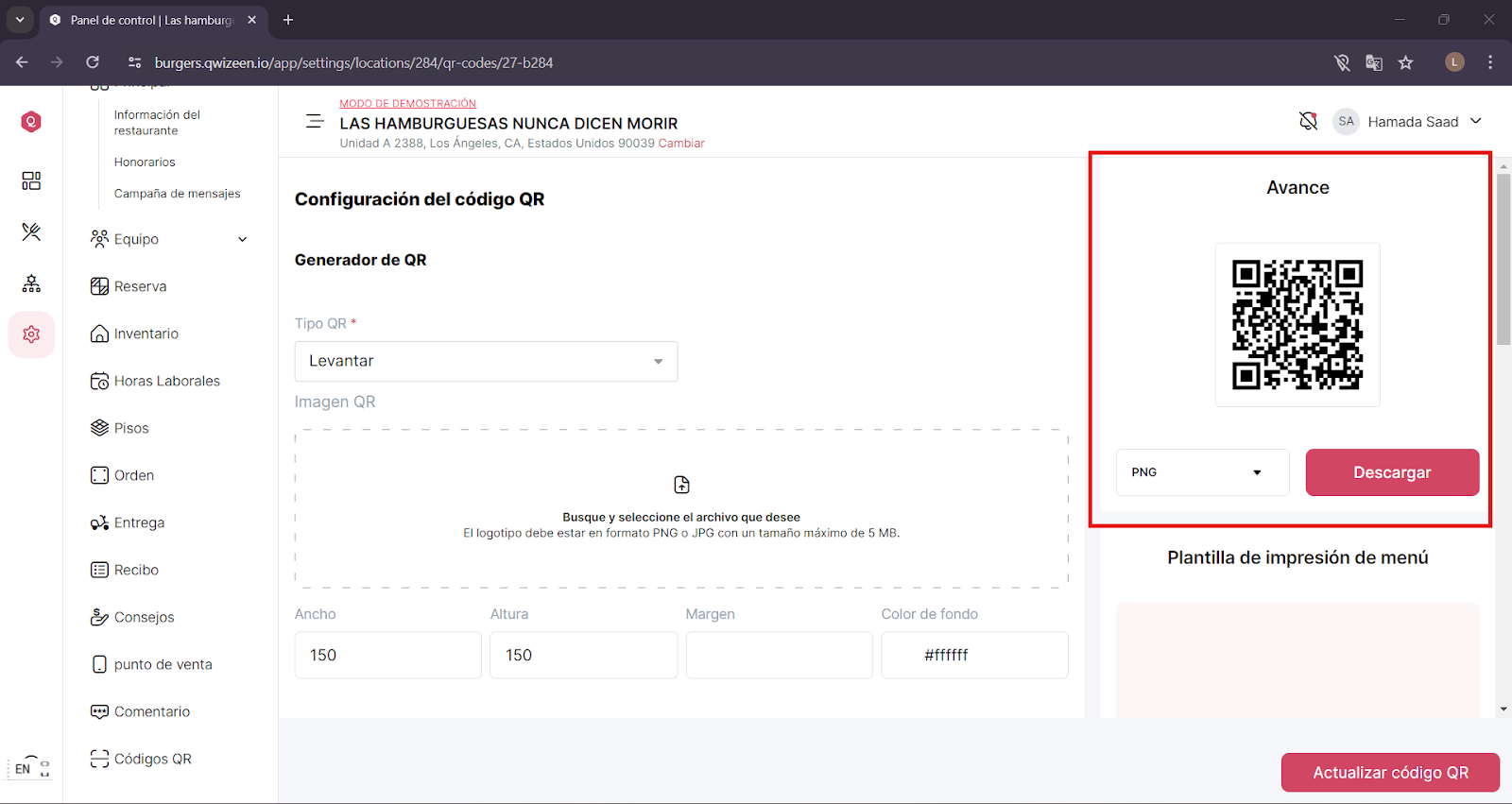Open the Orden sidebar item
Screen dimensions: 1512x804
(x=133, y=475)
